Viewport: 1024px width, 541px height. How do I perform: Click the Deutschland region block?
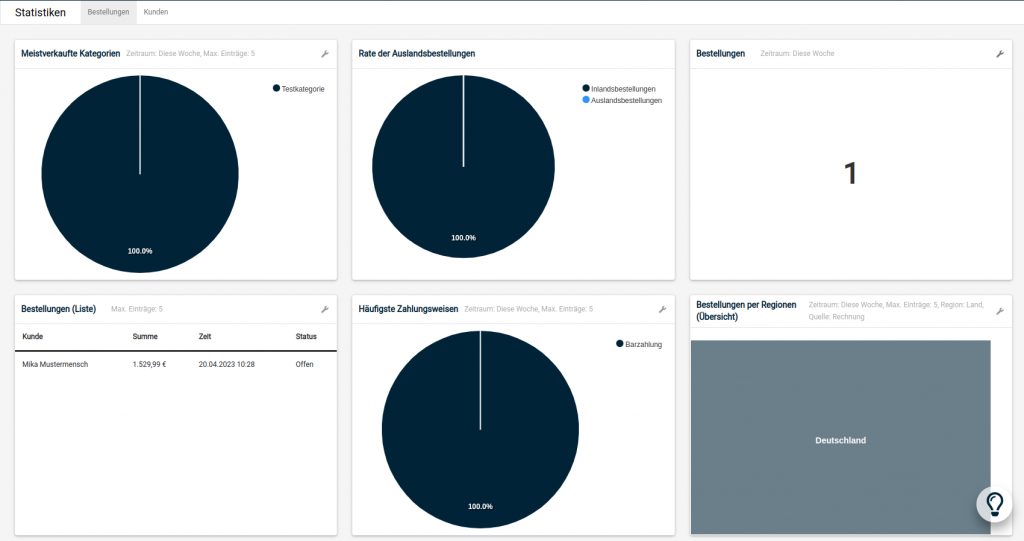click(x=840, y=440)
